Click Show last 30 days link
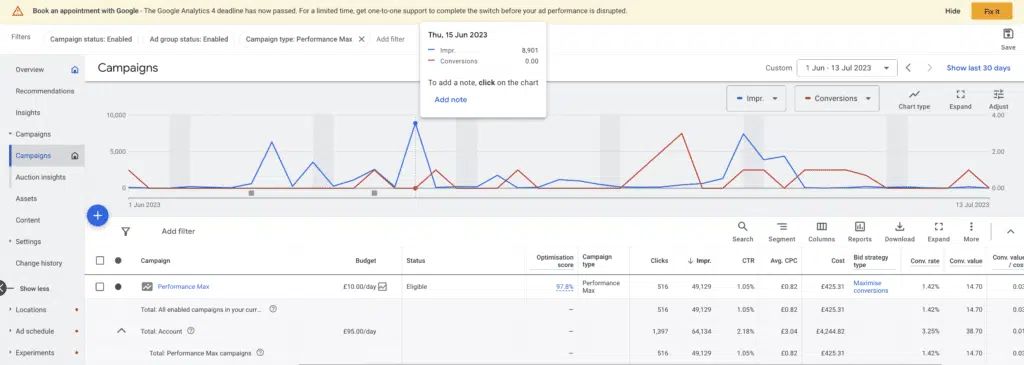The width and height of the screenshot is (1024, 365). [978, 68]
